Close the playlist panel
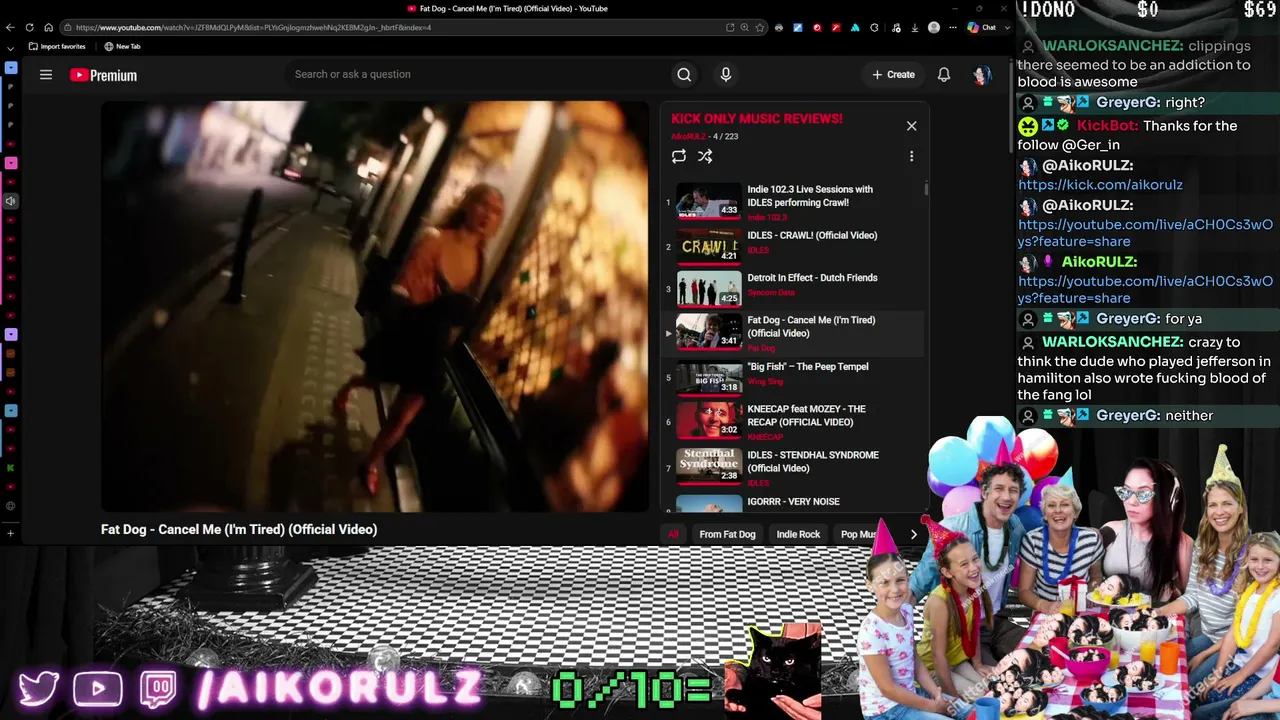 (911, 126)
